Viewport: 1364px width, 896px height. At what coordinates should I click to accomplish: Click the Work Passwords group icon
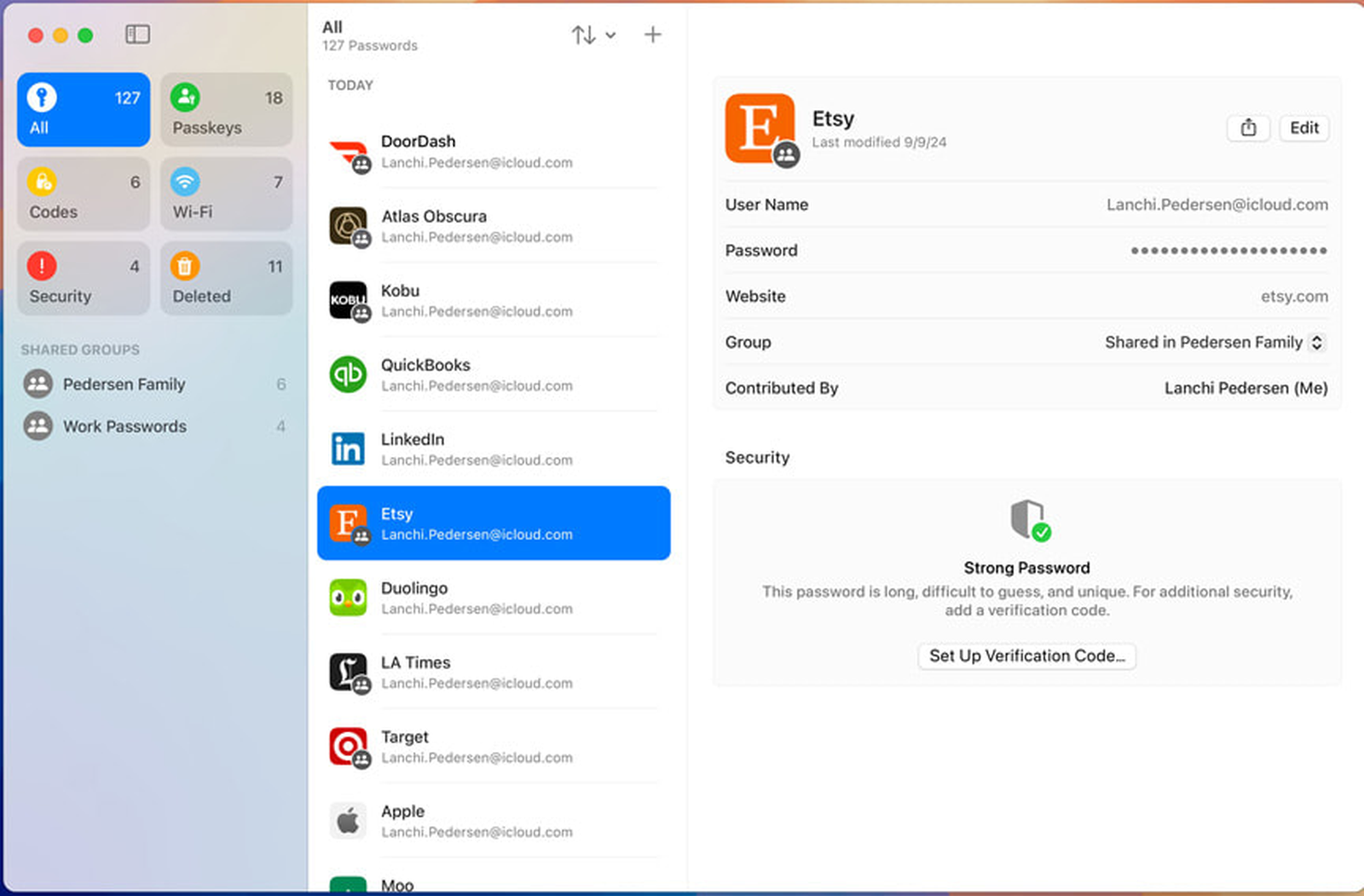coord(38,426)
